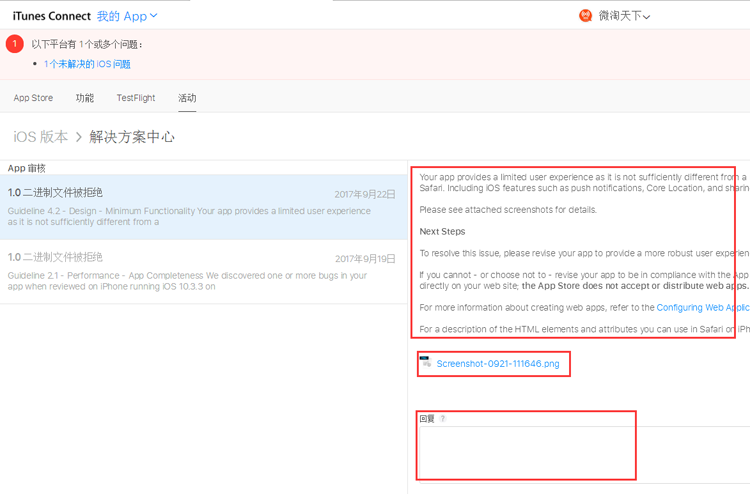This screenshot has width=750, height=494.
Task: Click the screenshot attachment file icon
Action: 425,362
